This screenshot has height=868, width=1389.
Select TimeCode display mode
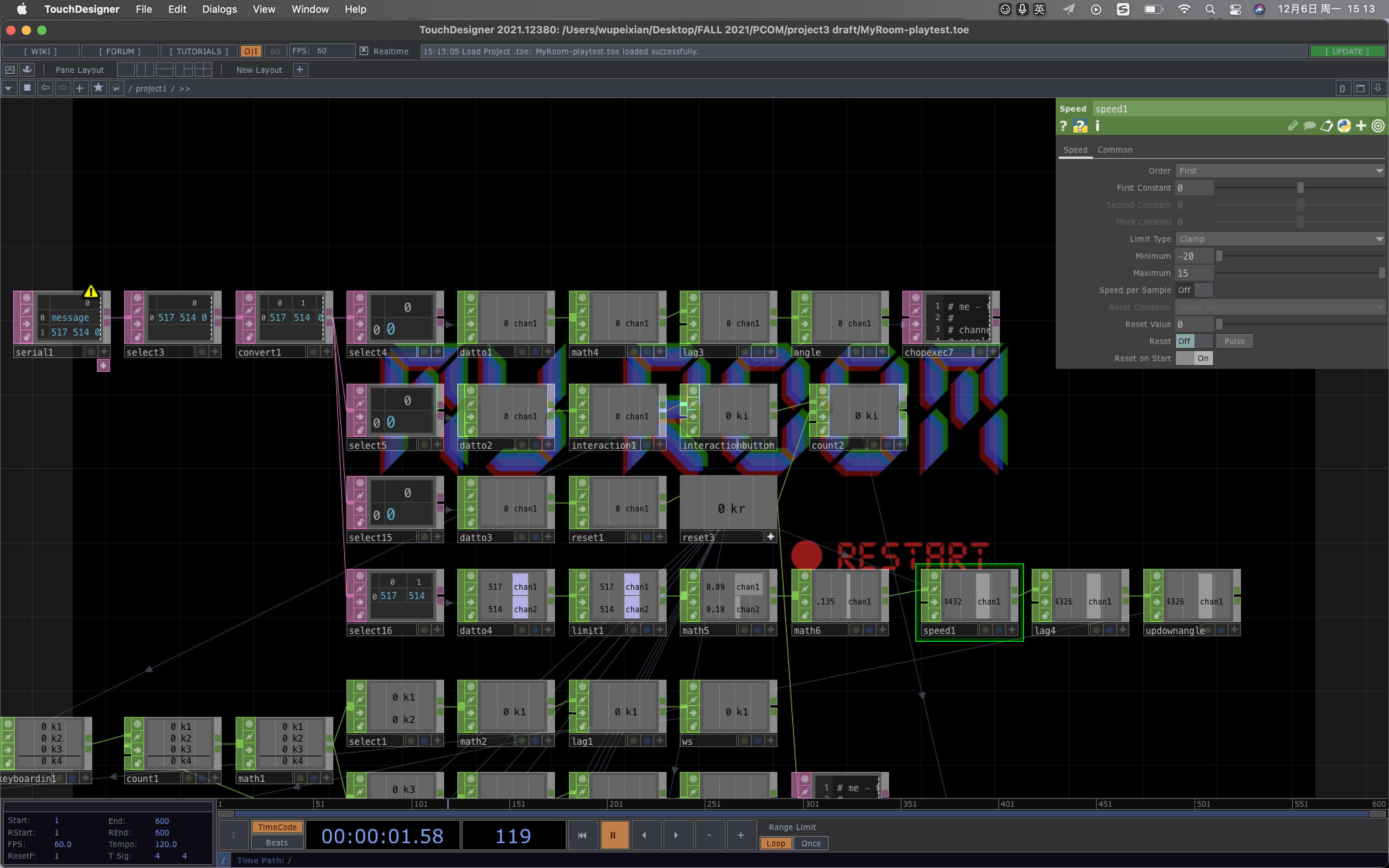(277, 827)
